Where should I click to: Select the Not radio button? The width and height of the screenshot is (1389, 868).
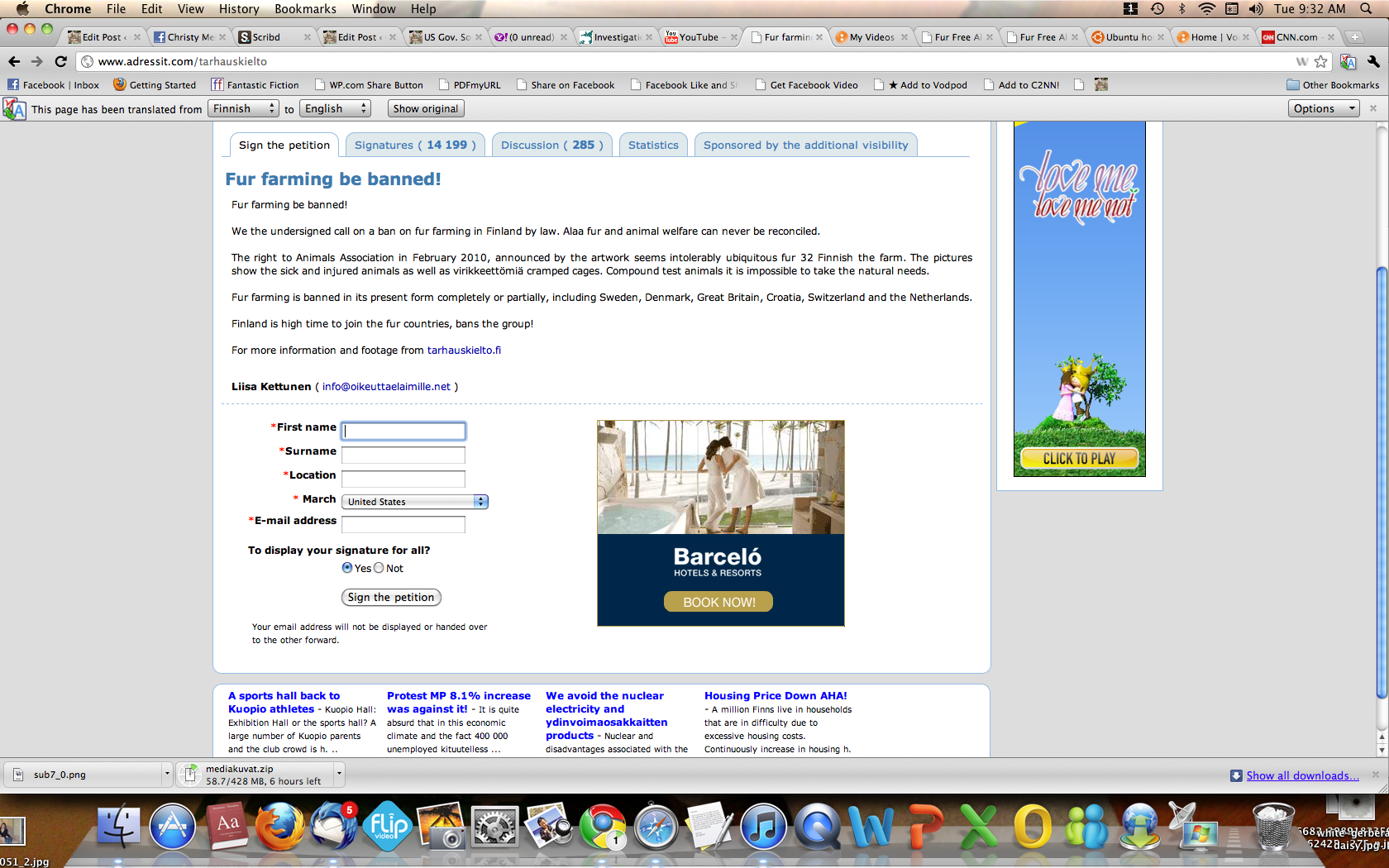coord(379,568)
